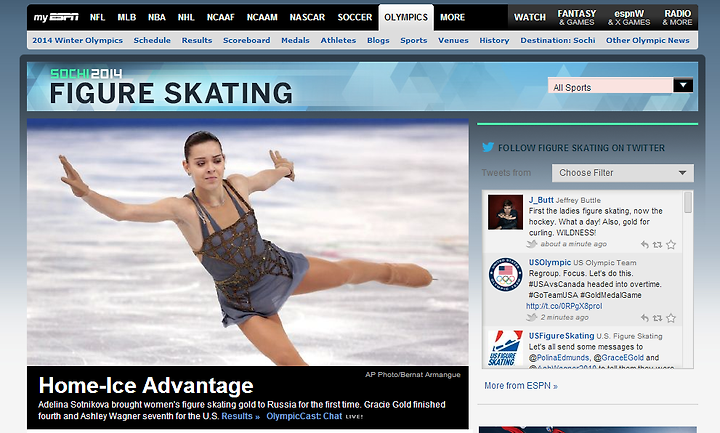Screen dimensions: 720x433
Task: Click the Home-Ice Advantage headline
Action: (146, 385)
